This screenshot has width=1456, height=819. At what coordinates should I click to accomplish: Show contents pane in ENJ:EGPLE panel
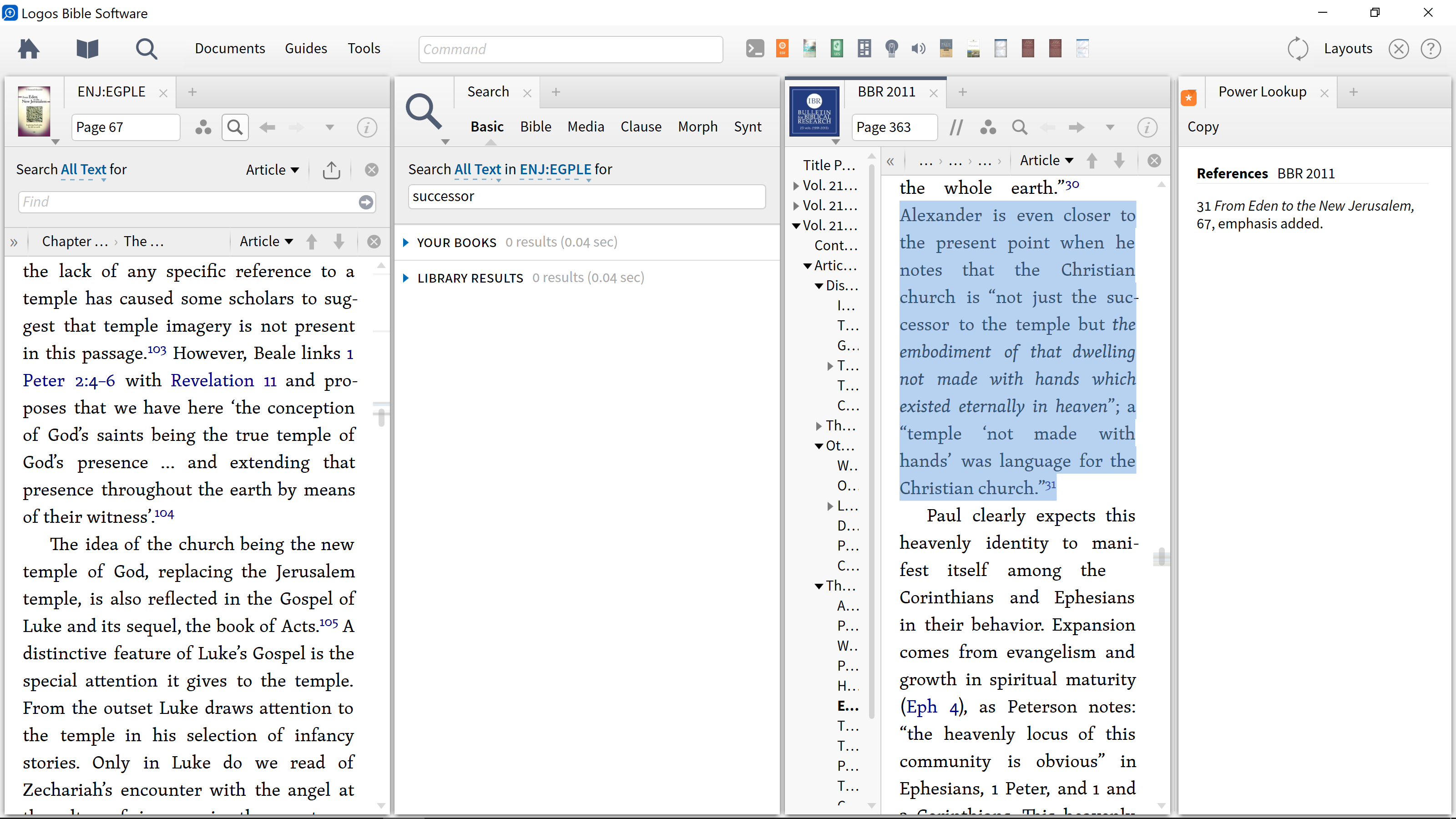14,242
